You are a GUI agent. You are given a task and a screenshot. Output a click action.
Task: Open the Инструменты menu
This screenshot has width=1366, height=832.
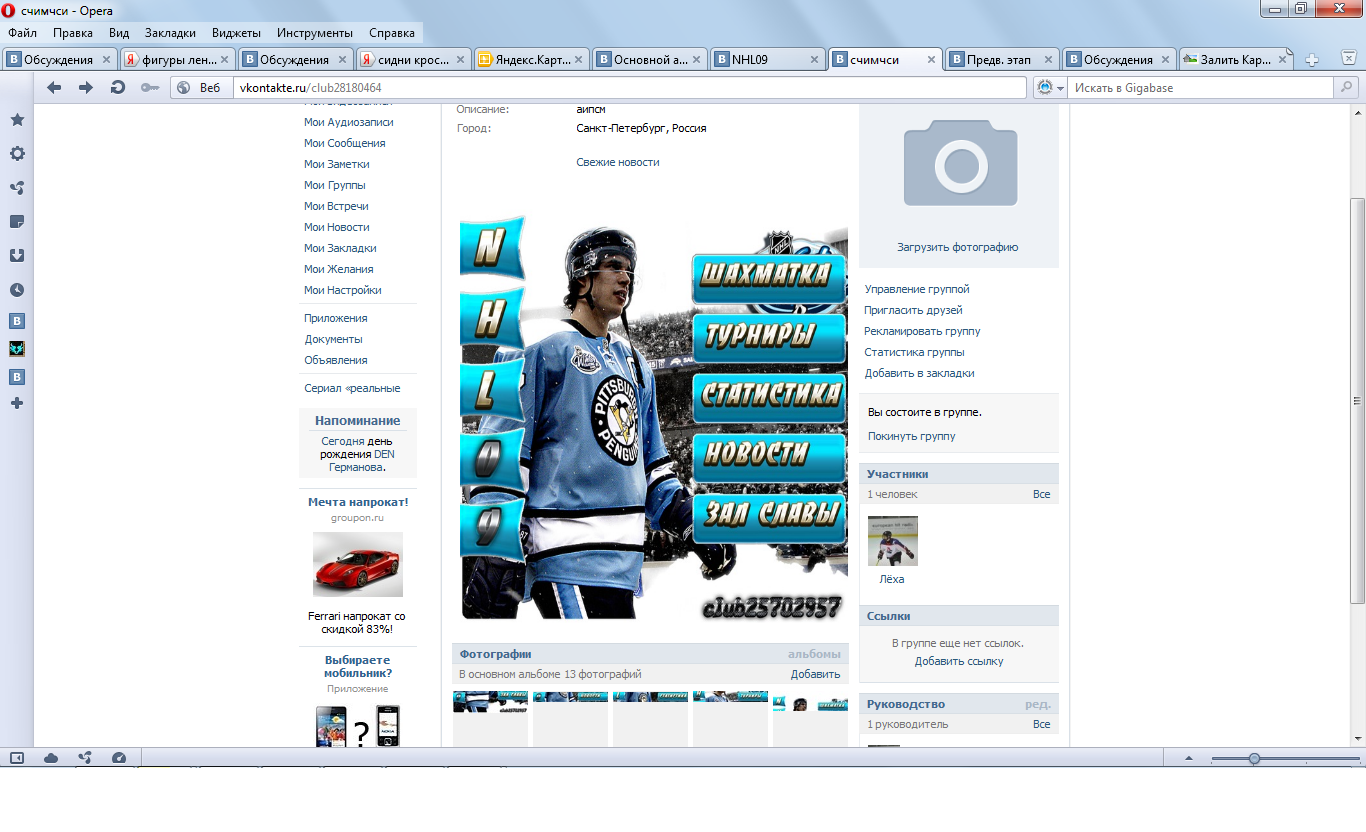(315, 32)
